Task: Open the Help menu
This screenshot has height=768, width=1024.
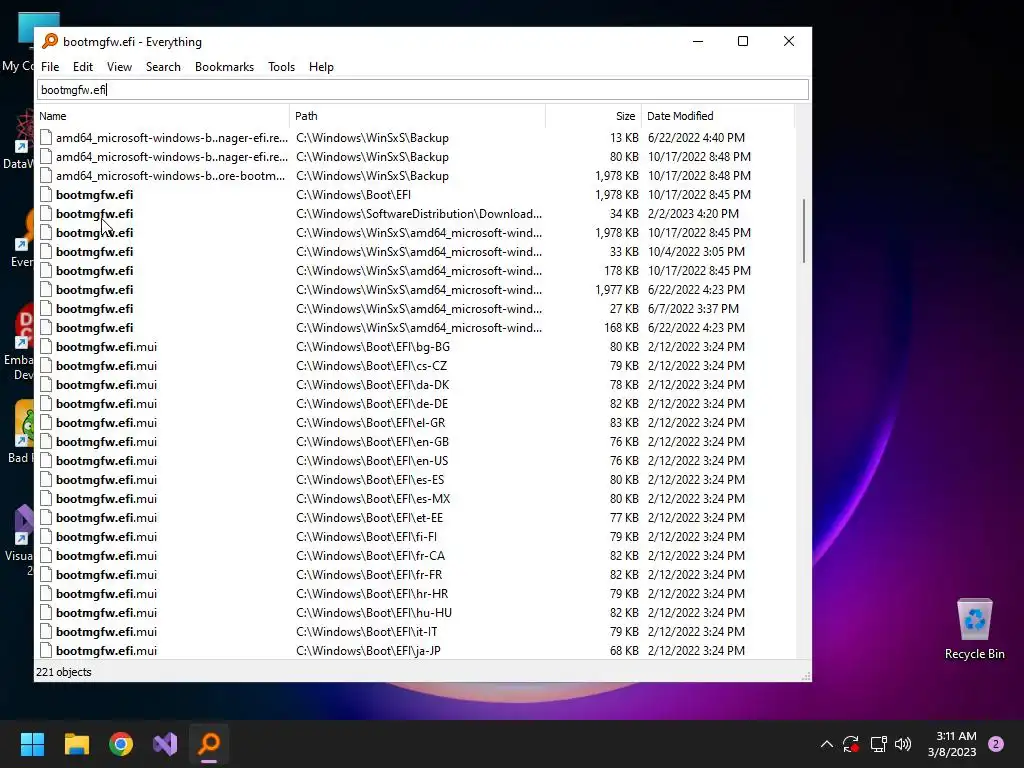Action: tap(321, 67)
